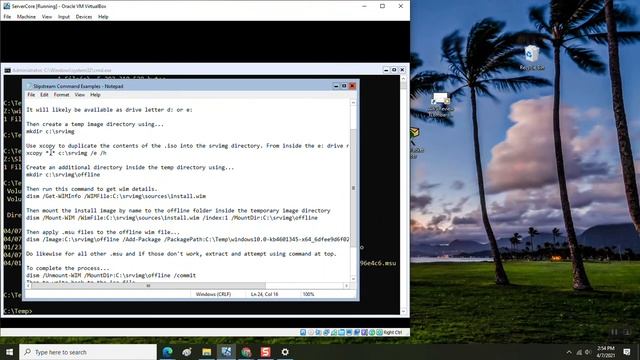Open VirtualBox File menu

pos(7,17)
